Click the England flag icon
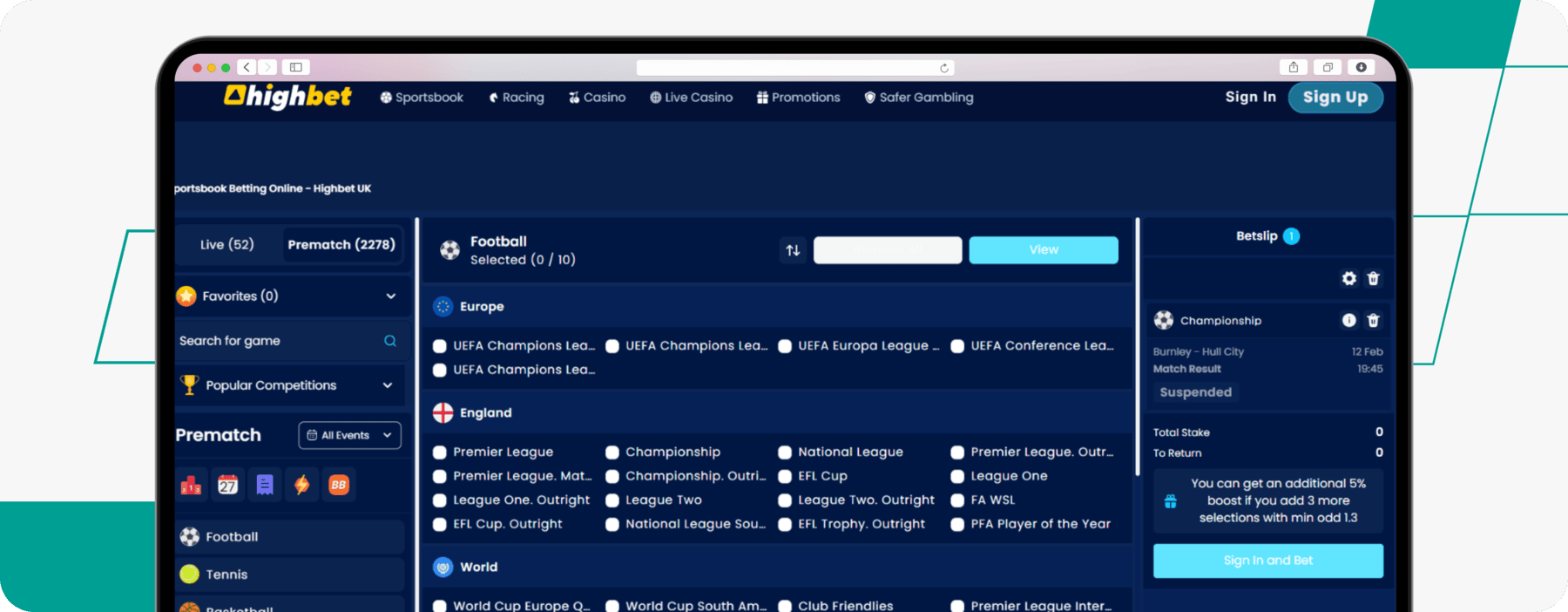This screenshot has width=1568, height=612. [x=443, y=412]
